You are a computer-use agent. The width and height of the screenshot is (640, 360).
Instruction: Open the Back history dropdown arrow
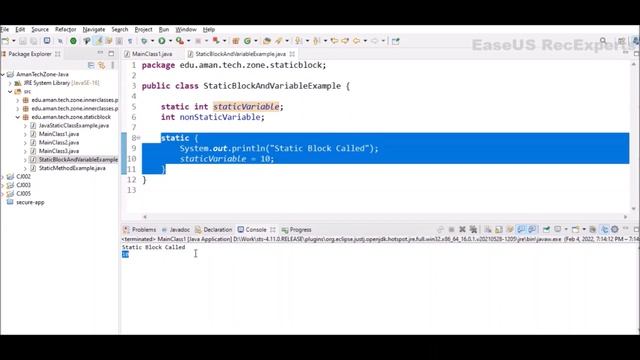pos(365,41)
